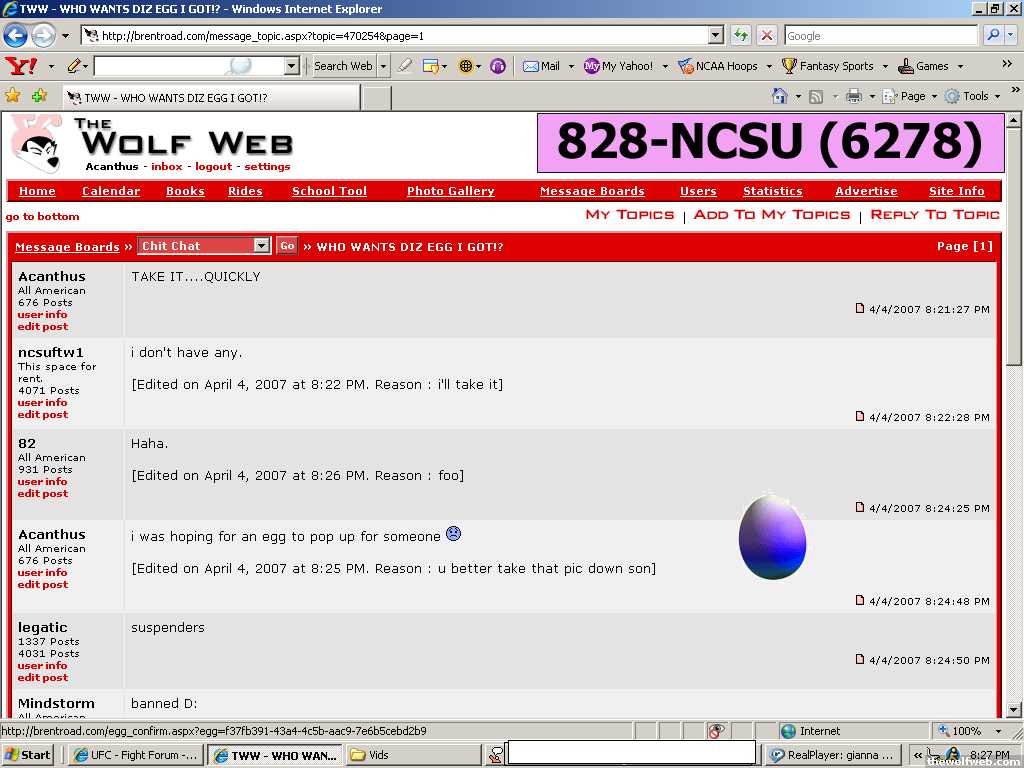Open the address bar URL history dropdown

715,36
